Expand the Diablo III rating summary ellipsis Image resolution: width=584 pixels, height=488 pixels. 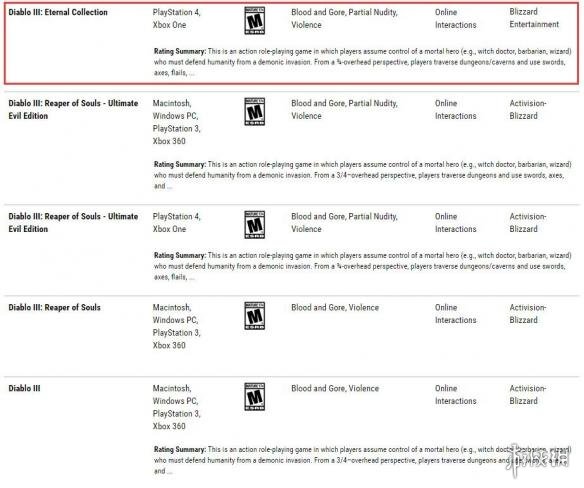(x=170, y=472)
